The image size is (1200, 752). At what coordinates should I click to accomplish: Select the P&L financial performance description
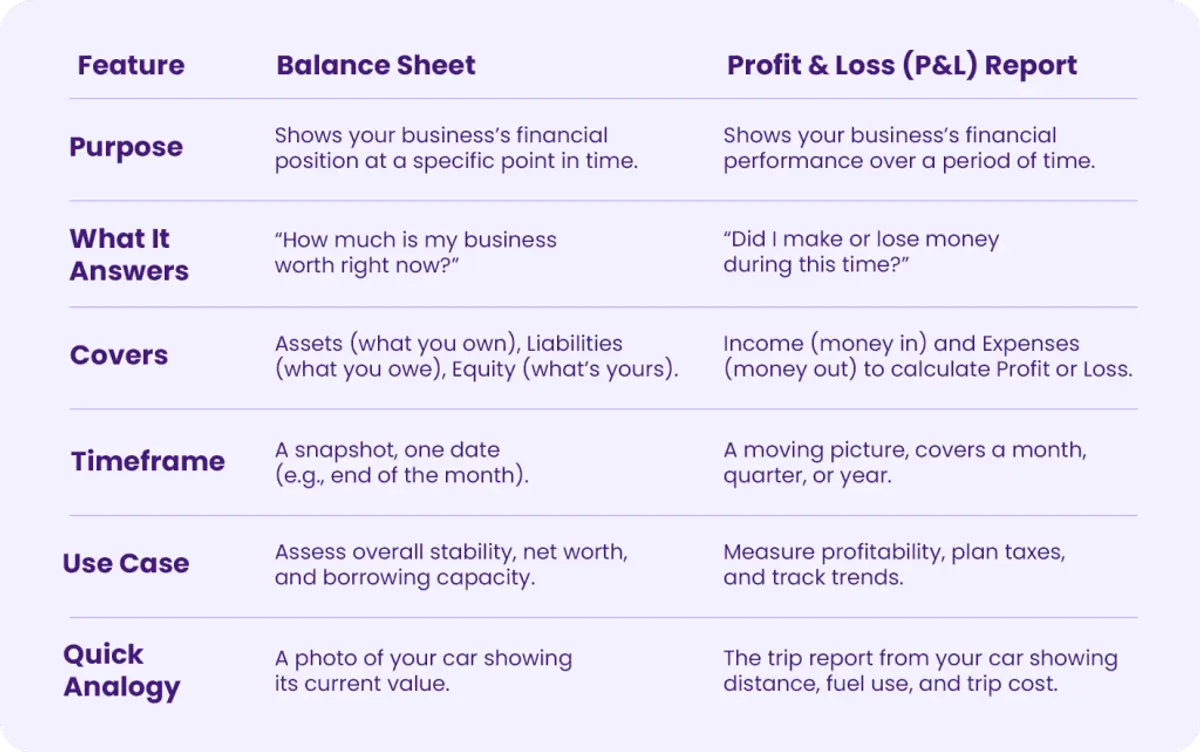(x=909, y=148)
